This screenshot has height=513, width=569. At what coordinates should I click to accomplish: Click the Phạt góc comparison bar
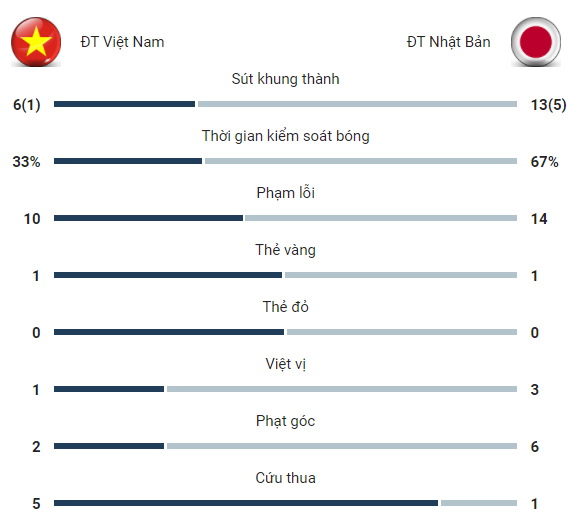285,446
